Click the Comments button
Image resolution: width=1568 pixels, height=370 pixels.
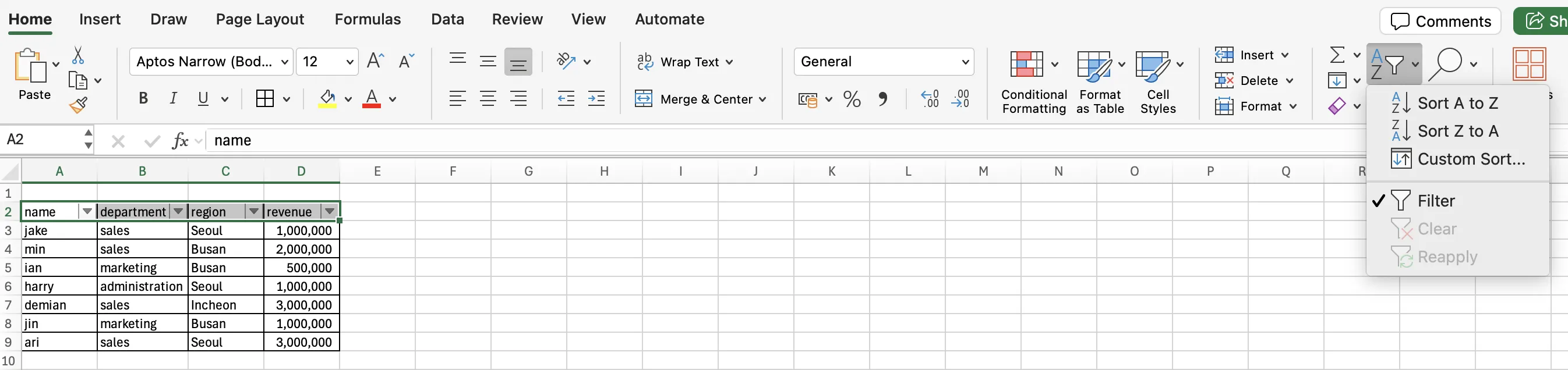1439,22
